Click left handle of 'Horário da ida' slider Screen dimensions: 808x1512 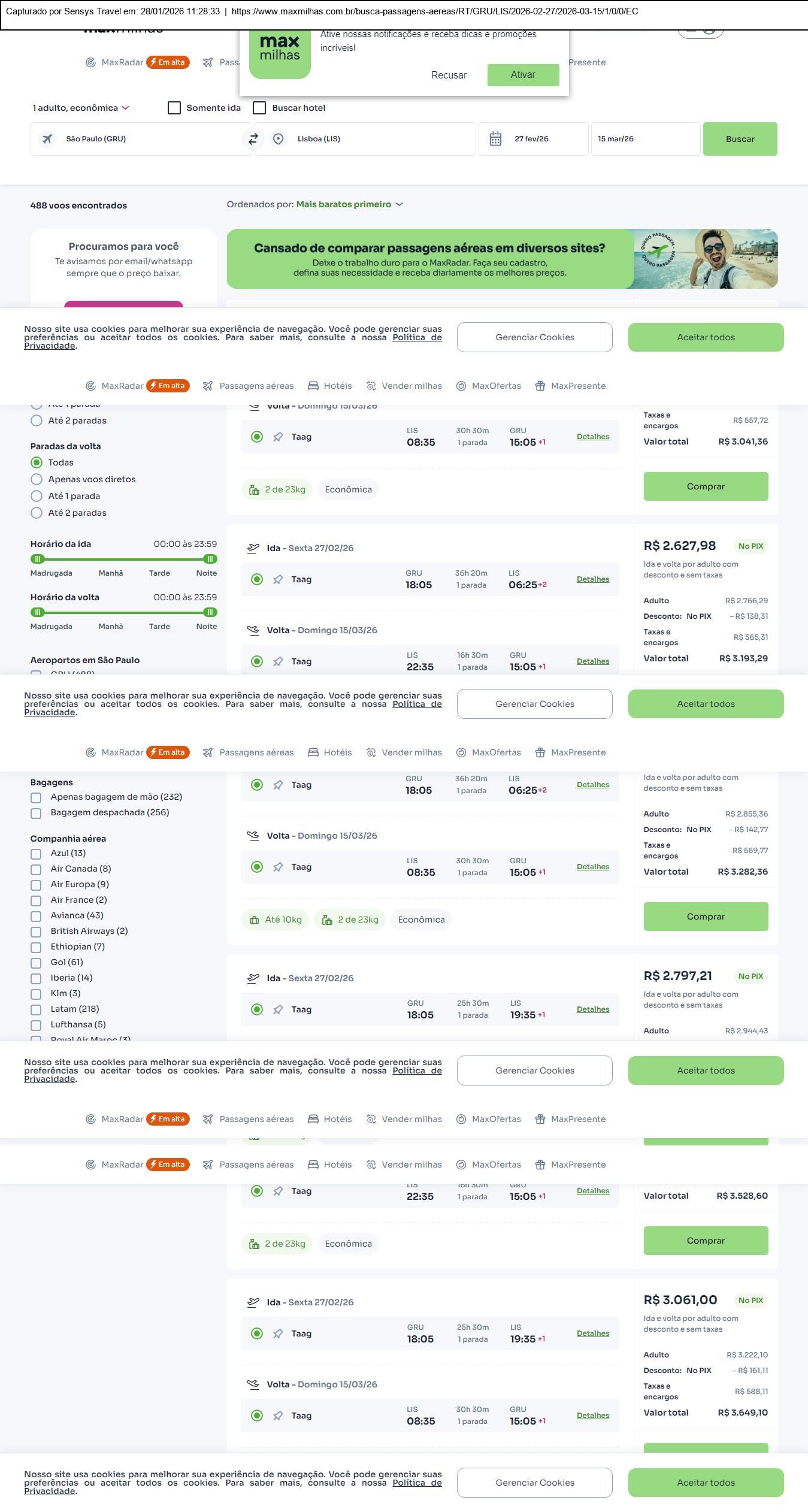tap(38, 559)
